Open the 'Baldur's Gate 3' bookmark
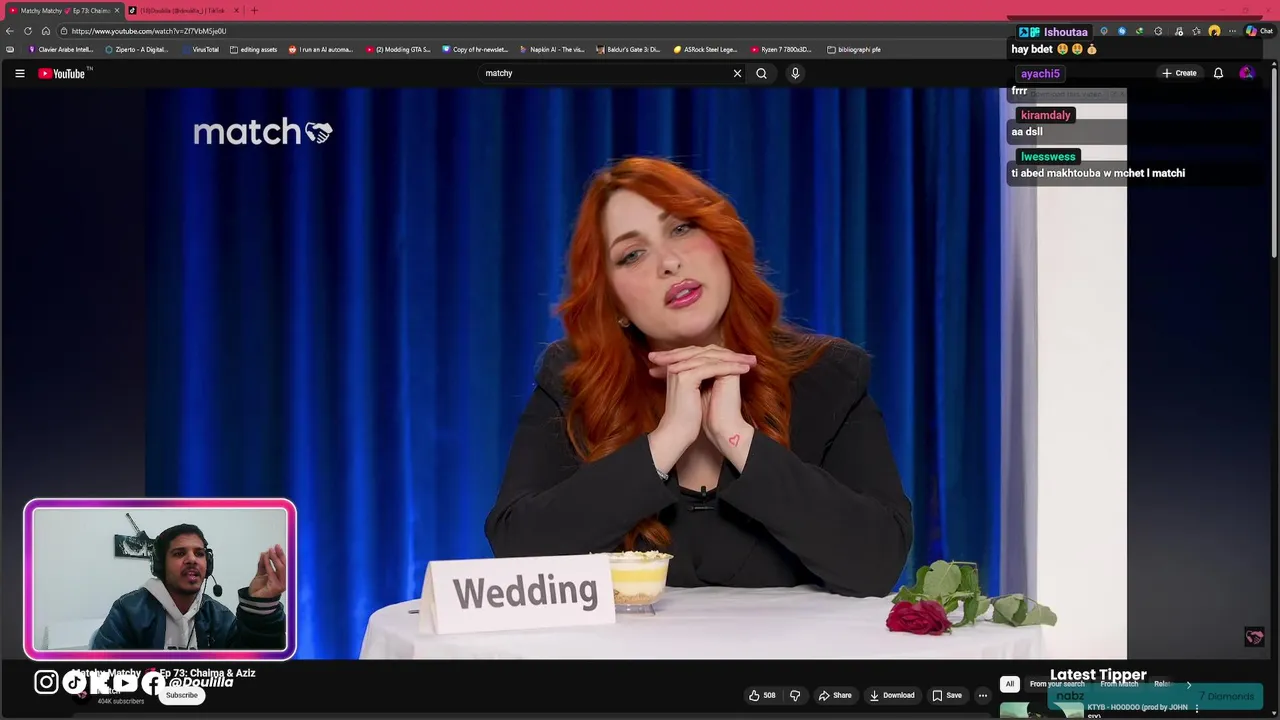1280x720 pixels. point(628,49)
